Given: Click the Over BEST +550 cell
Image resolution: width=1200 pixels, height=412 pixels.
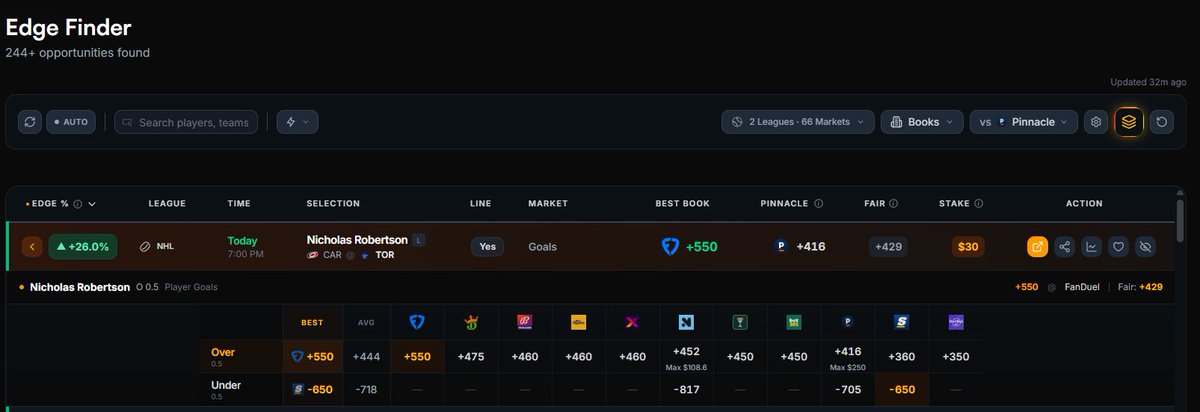Looking at the screenshot, I should click(312, 356).
